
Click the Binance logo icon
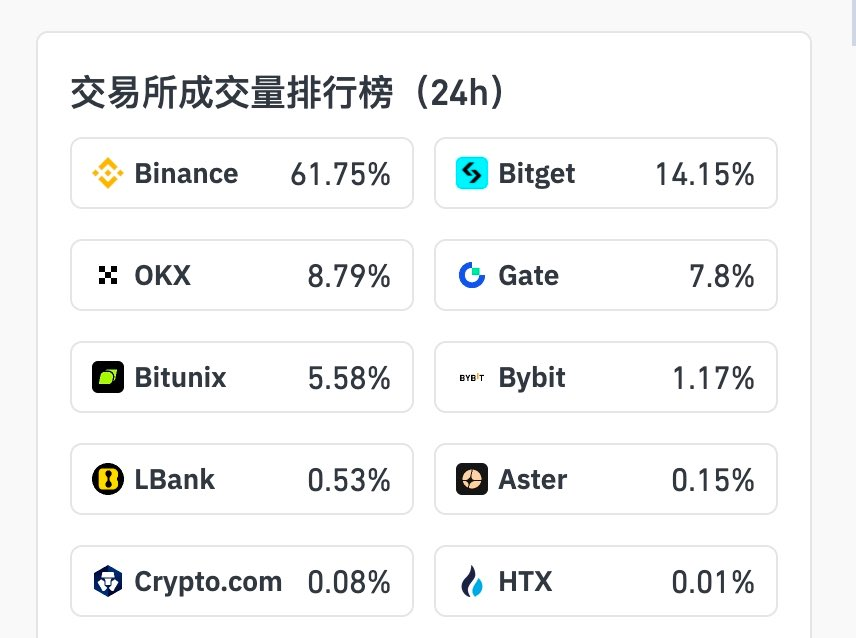pyautogui.click(x=108, y=173)
